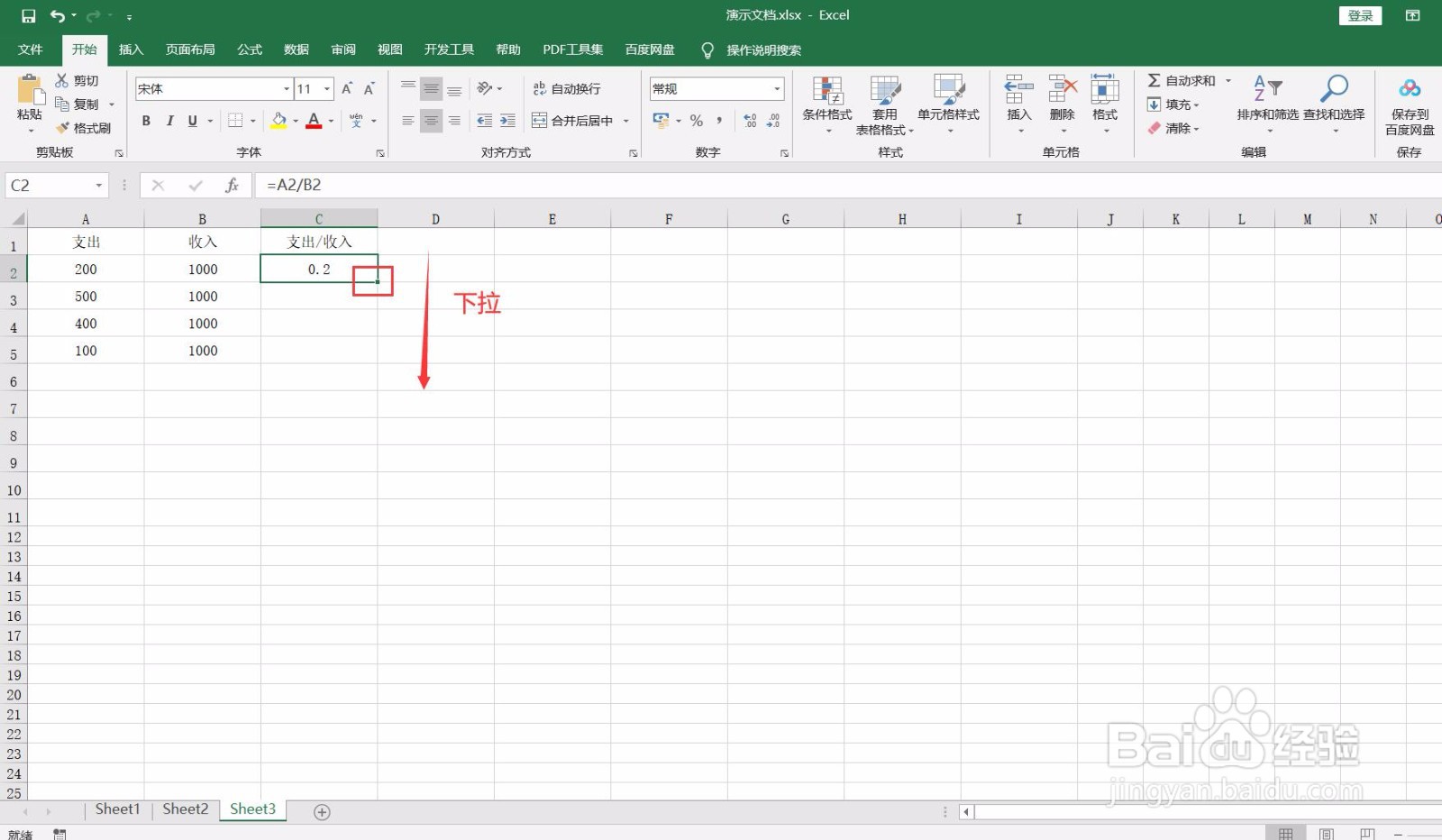Click the Fill Color bucket icon
Viewport: 1442px width, 840px height.
(279, 121)
